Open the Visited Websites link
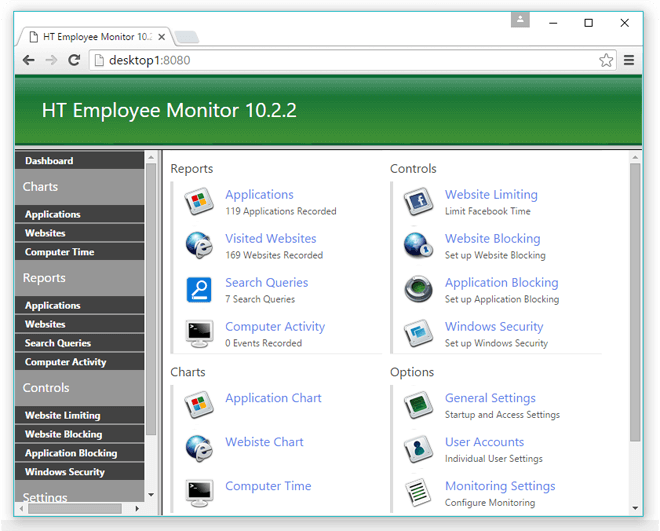Viewport: 660px width, 531px height. pos(271,238)
